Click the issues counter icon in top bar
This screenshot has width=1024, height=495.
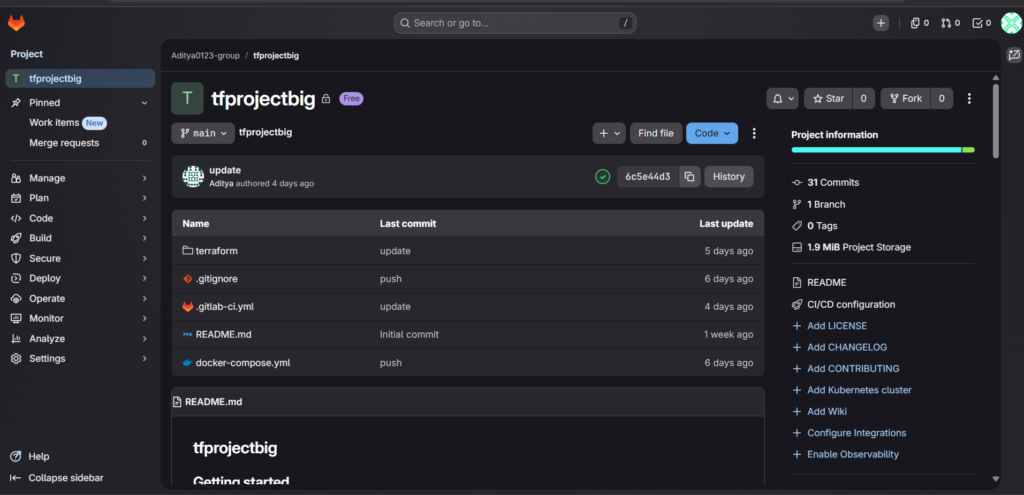coord(919,23)
